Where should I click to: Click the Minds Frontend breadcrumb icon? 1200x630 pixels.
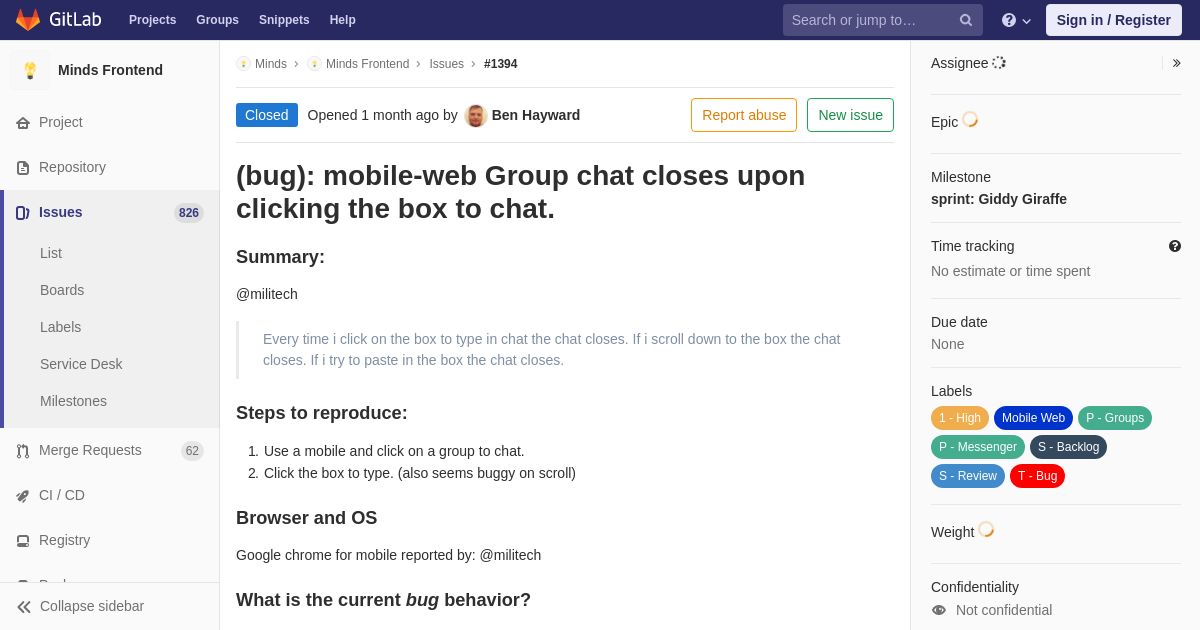[314, 64]
